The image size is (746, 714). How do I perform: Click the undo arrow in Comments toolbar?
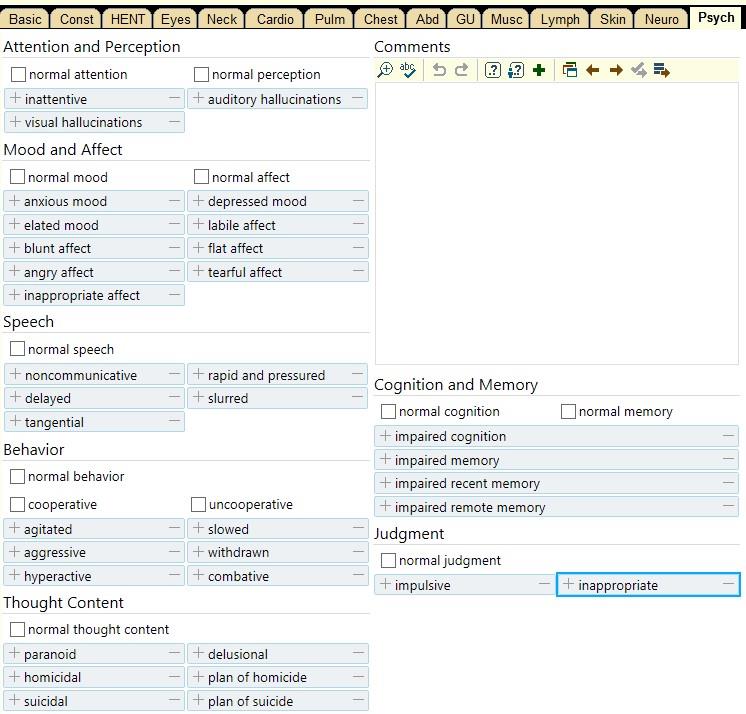click(x=439, y=70)
